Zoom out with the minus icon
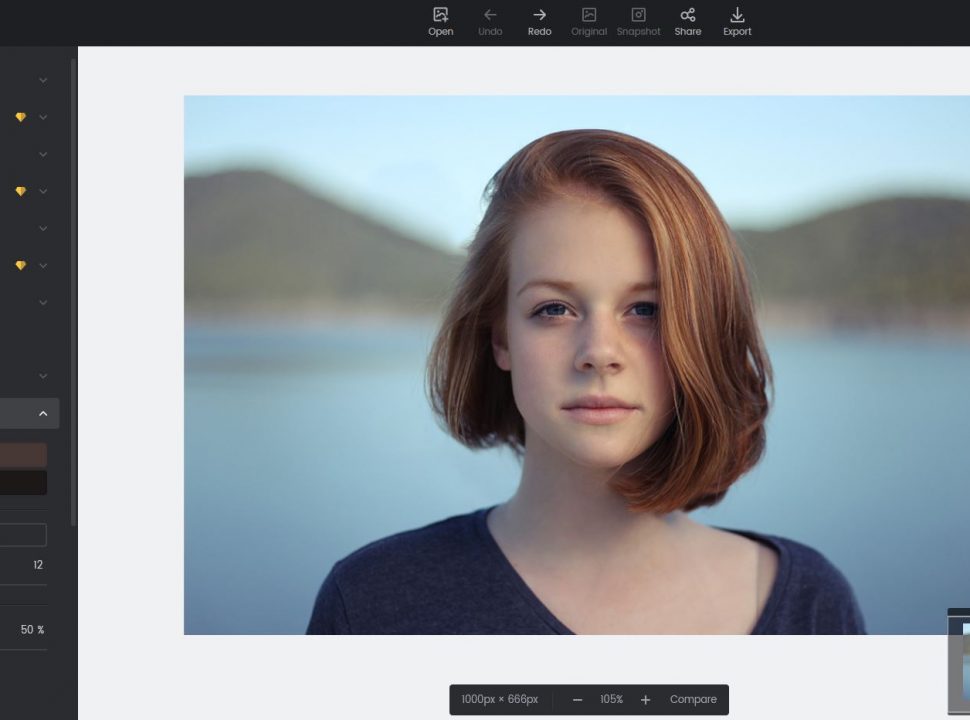970x720 pixels. 577,700
